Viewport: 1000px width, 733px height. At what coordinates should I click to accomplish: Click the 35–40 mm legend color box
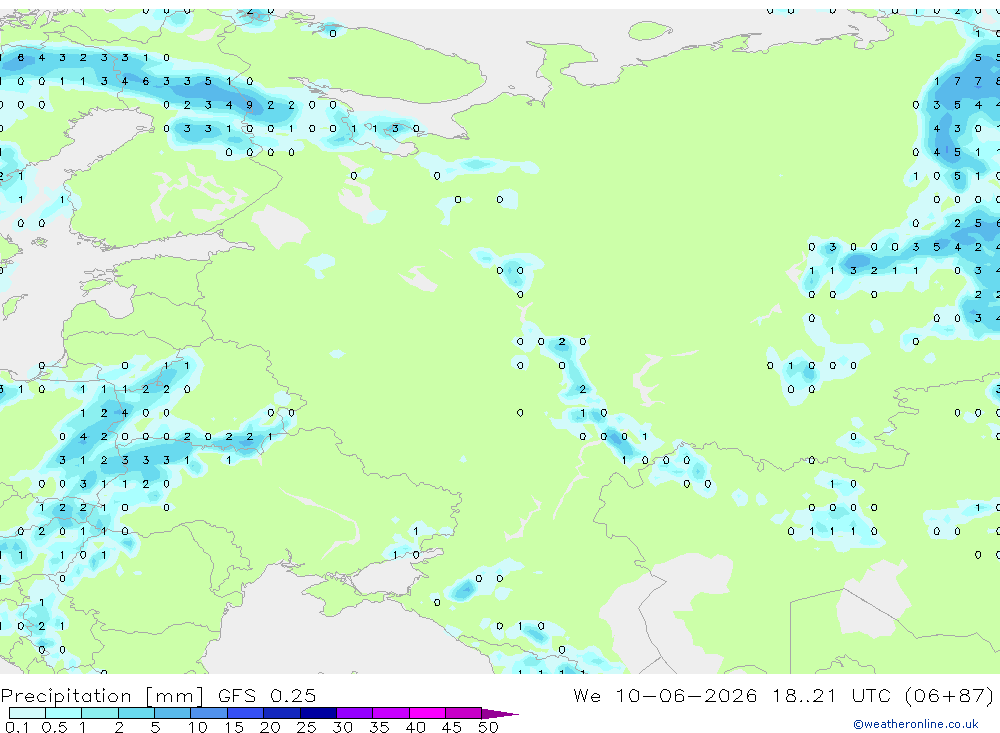coord(391,713)
